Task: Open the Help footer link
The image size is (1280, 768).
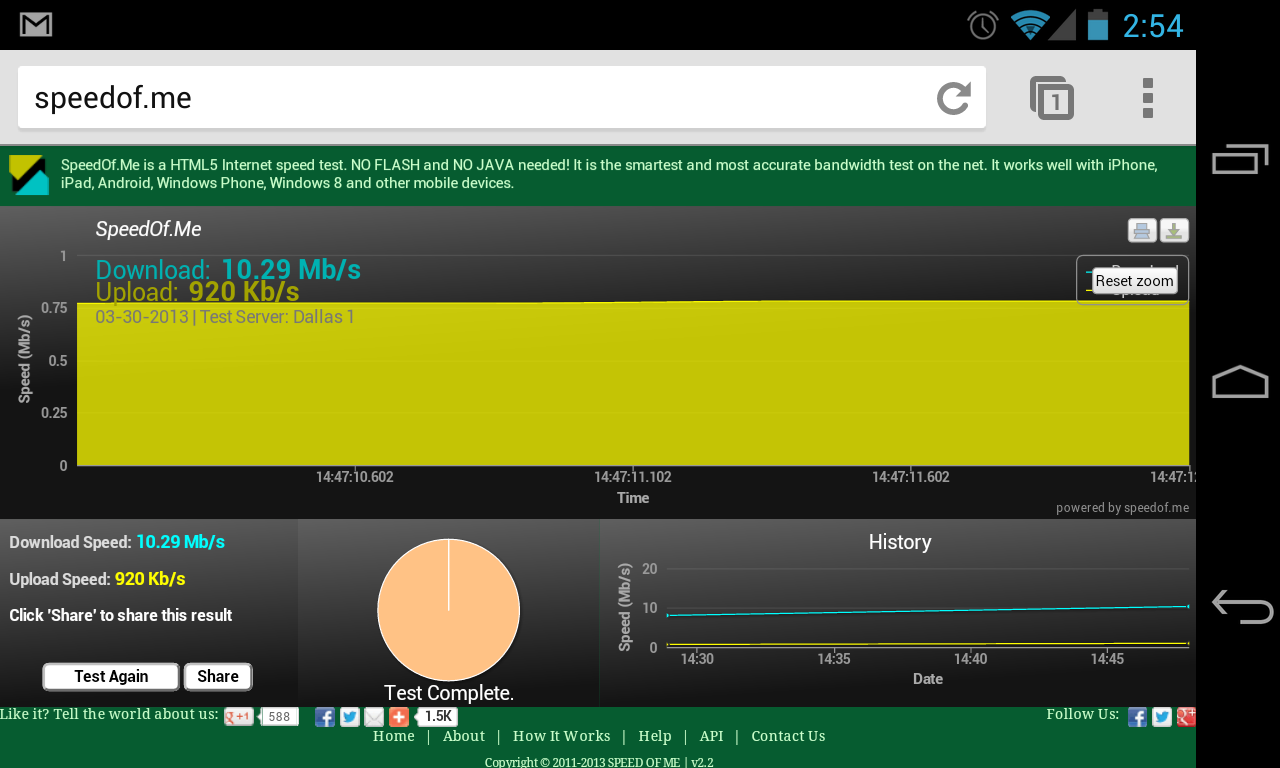Action: [655, 736]
